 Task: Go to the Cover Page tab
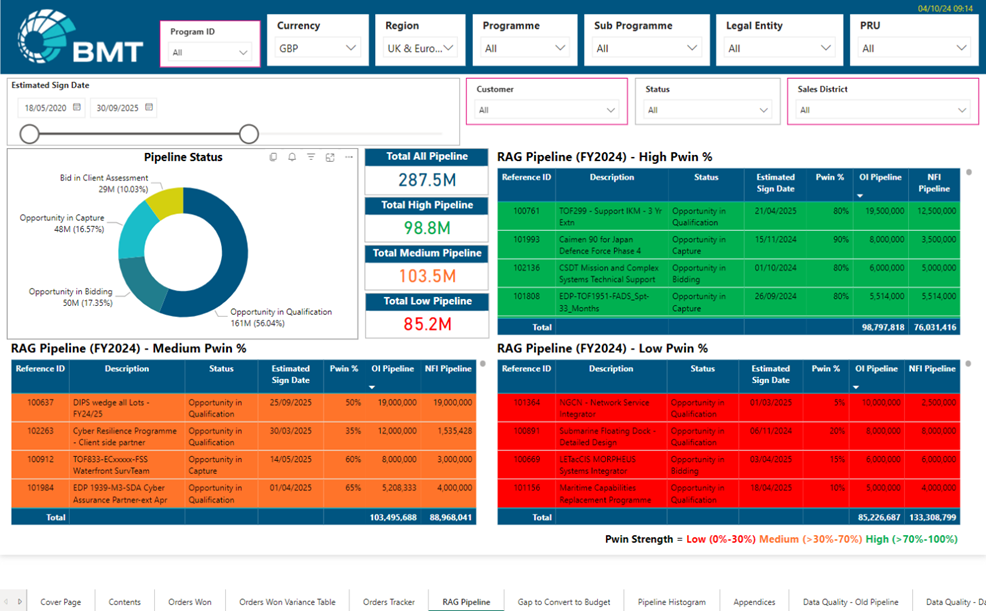pos(61,602)
